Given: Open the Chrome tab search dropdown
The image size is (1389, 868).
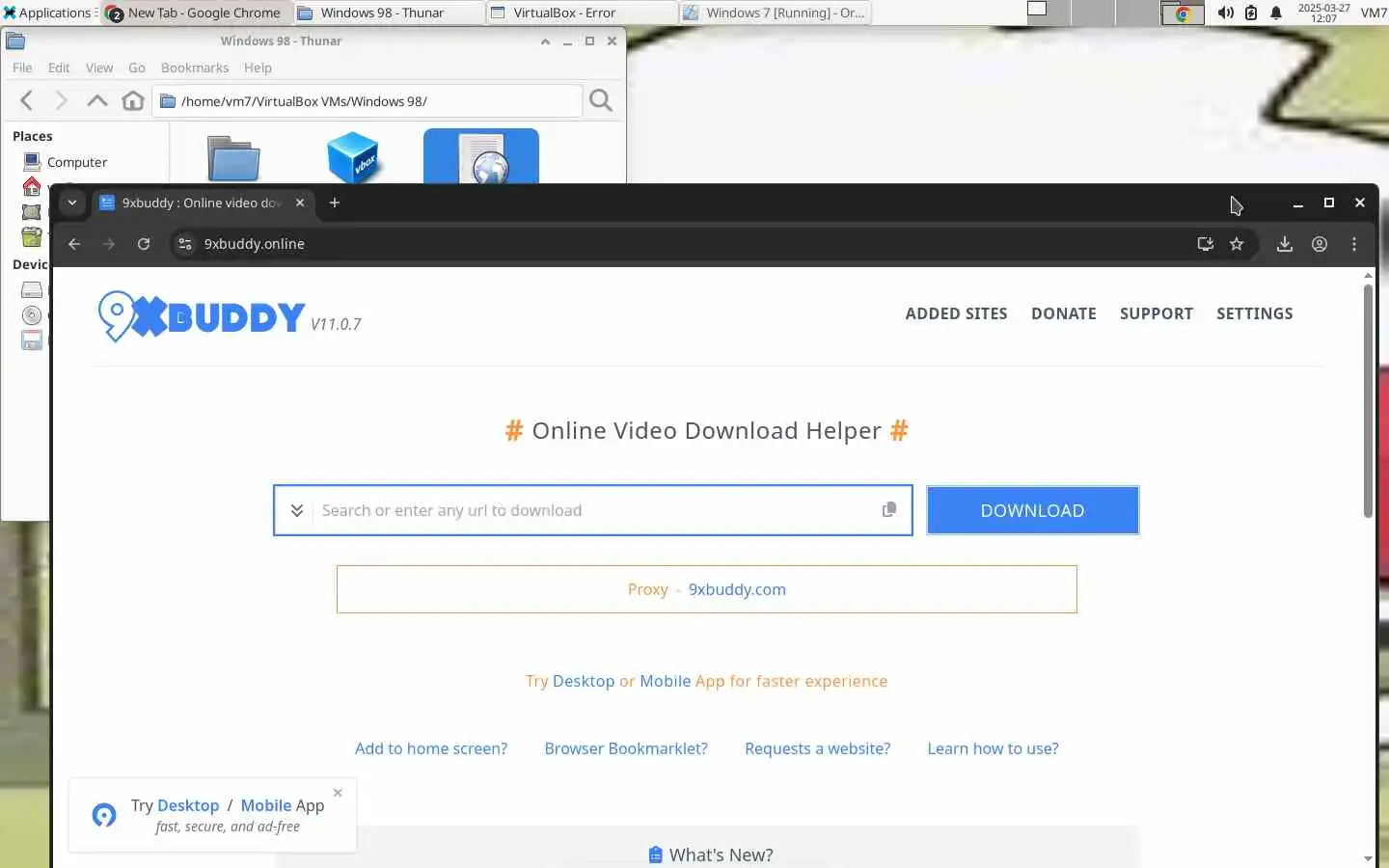Looking at the screenshot, I should (x=72, y=203).
